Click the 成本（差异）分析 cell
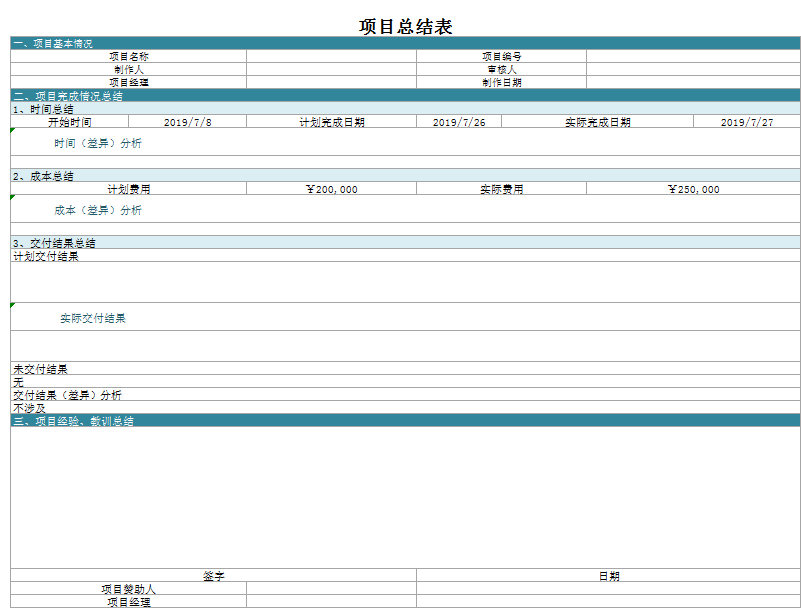 (98, 210)
